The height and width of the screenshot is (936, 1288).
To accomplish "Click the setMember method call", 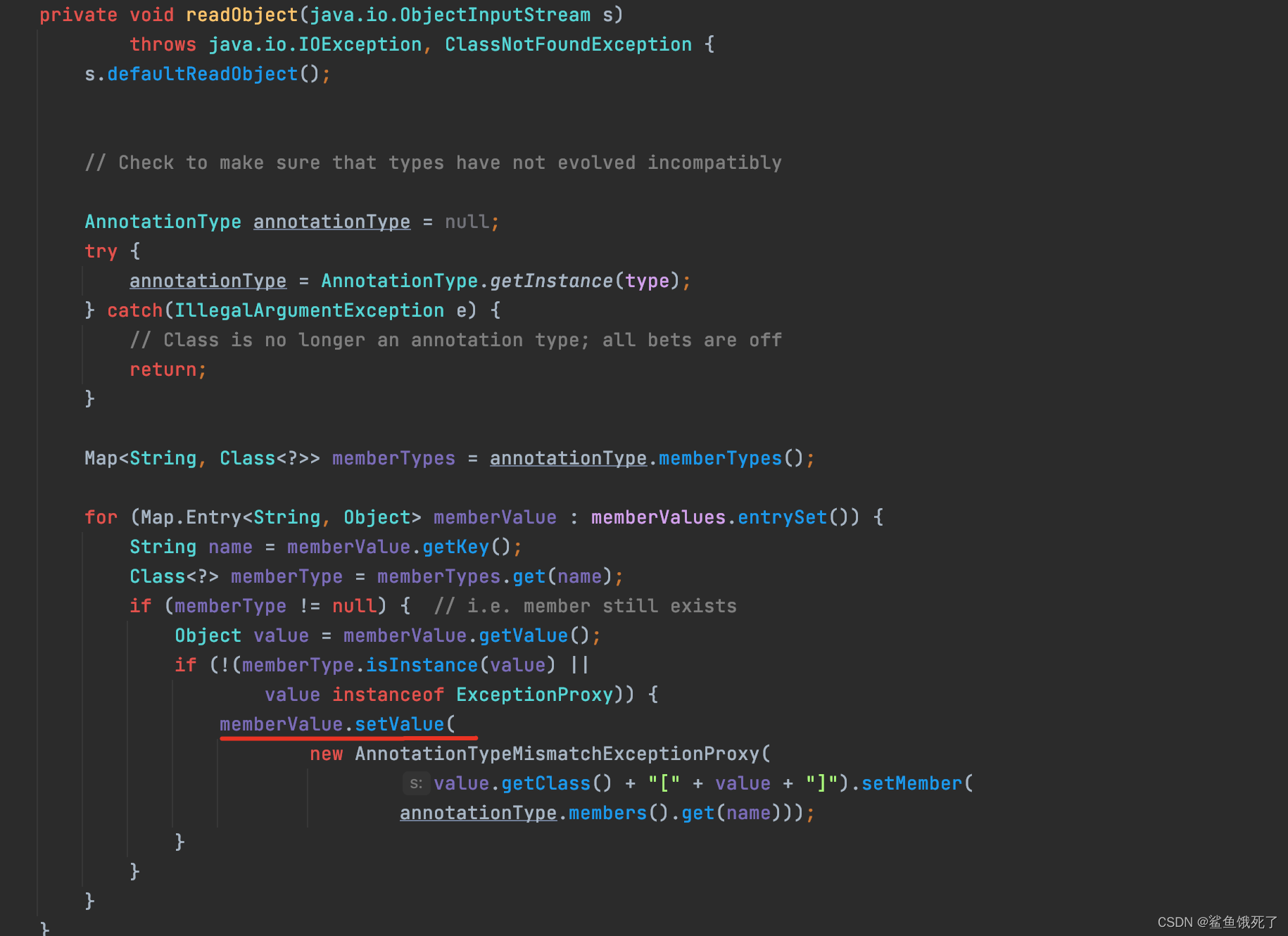I will 912,783.
